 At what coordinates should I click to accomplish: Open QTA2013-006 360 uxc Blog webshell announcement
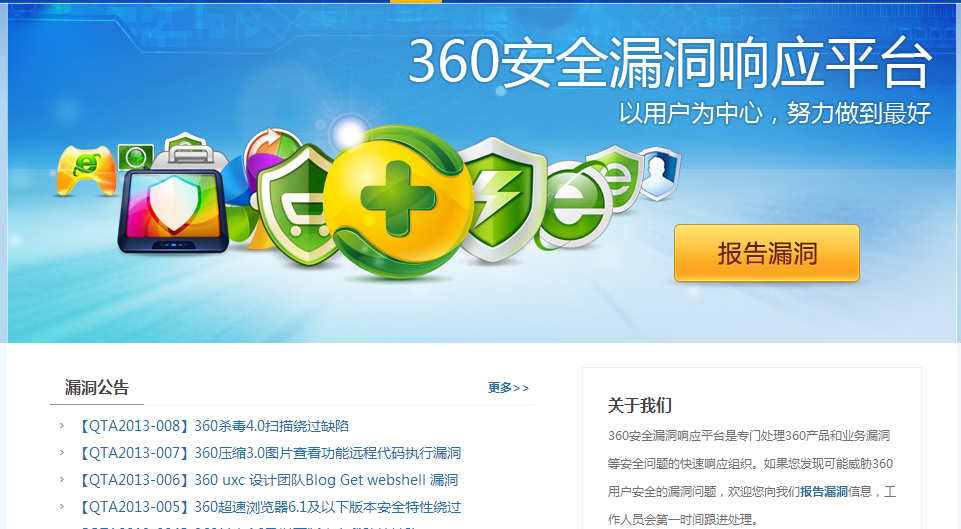click(268, 480)
